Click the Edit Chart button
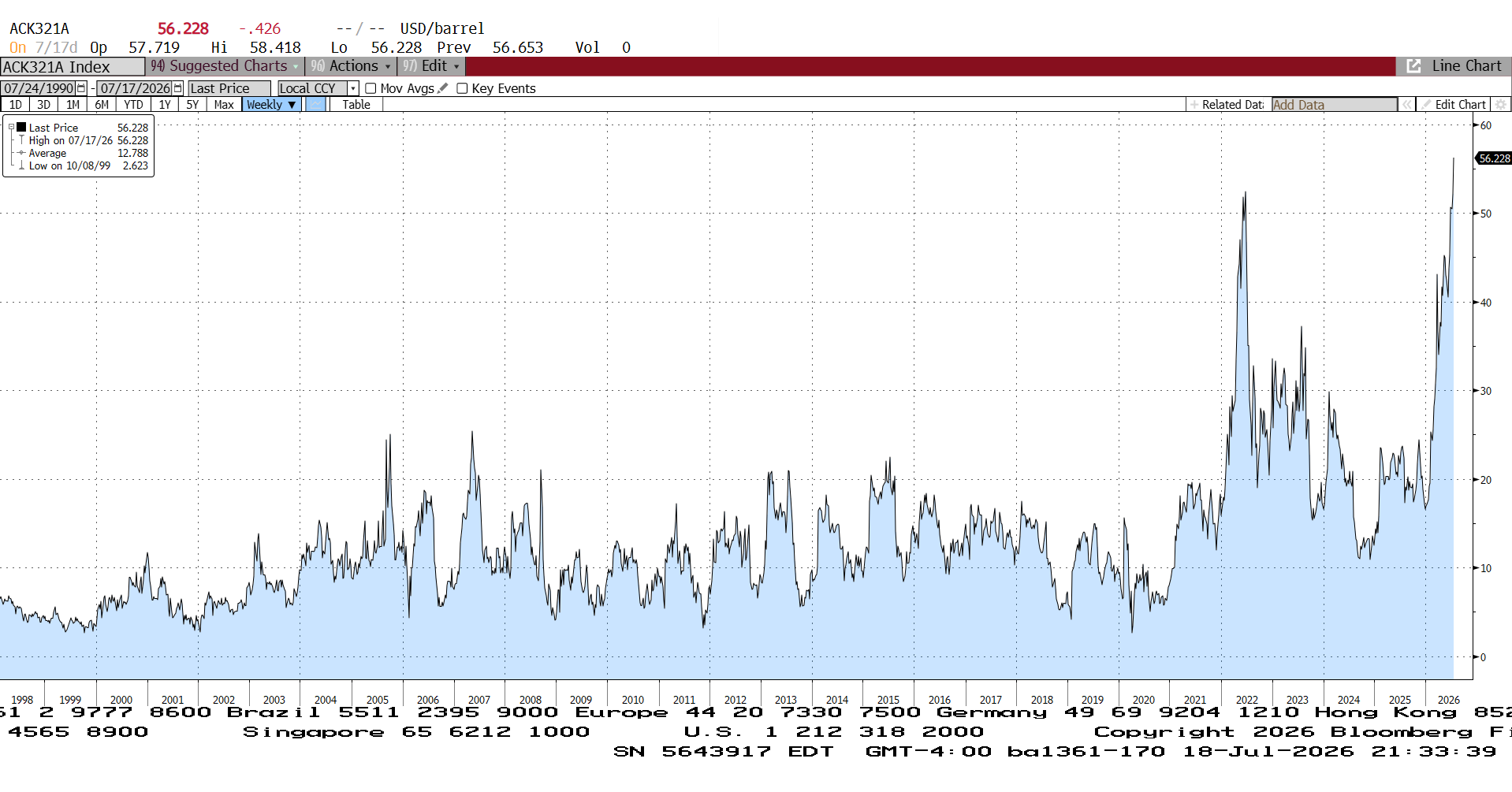Viewport: 1512px width, 792px height. coord(1454,104)
